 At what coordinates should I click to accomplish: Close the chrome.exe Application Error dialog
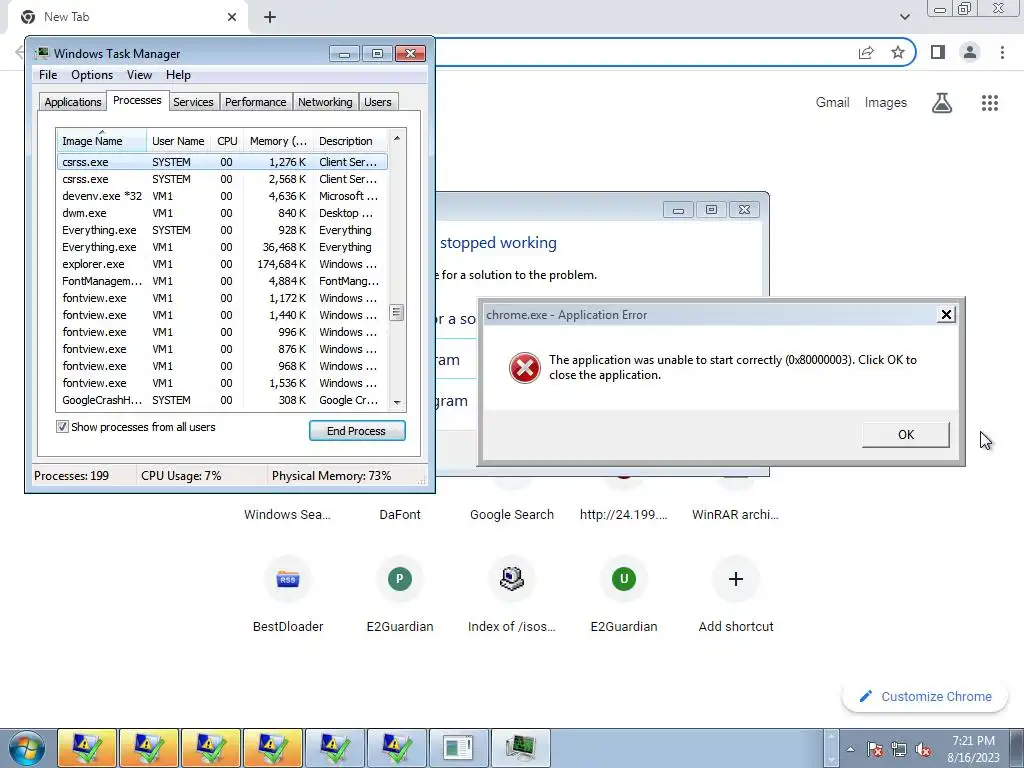(x=946, y=315)
